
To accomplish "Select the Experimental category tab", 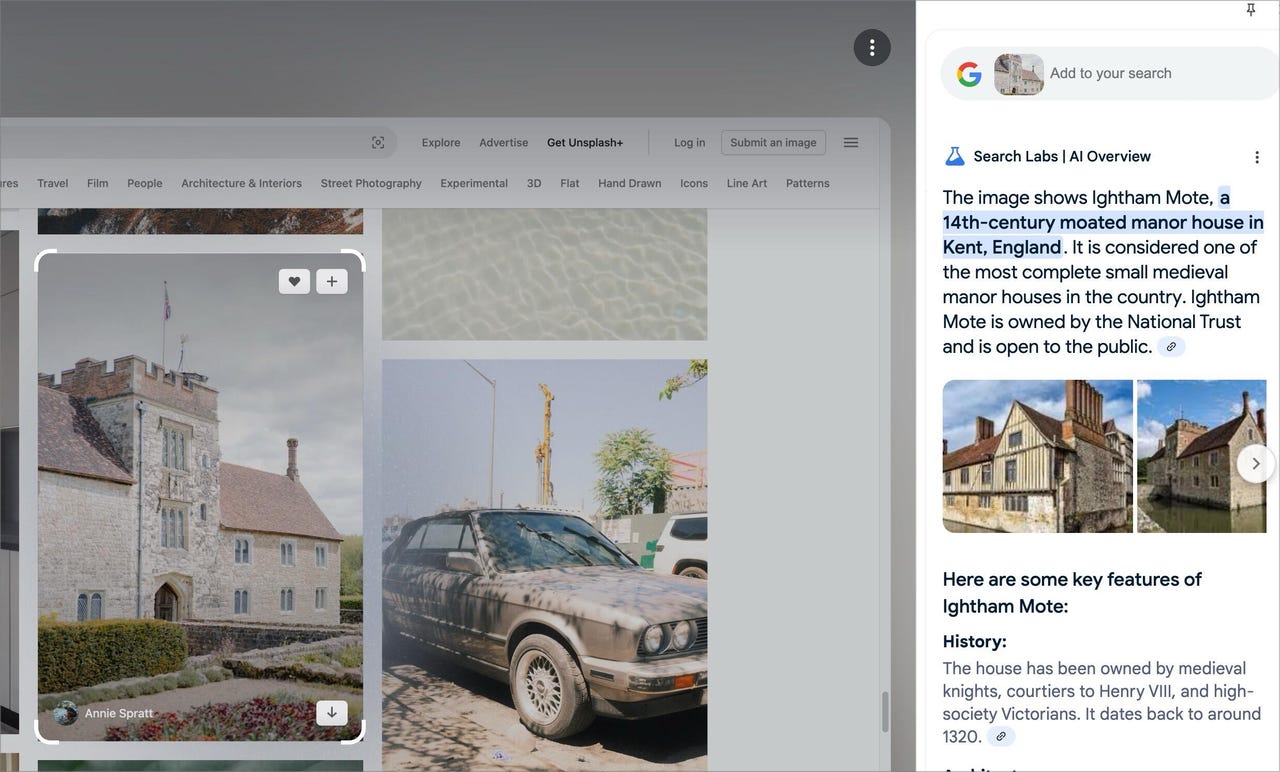I will (474, 184).
